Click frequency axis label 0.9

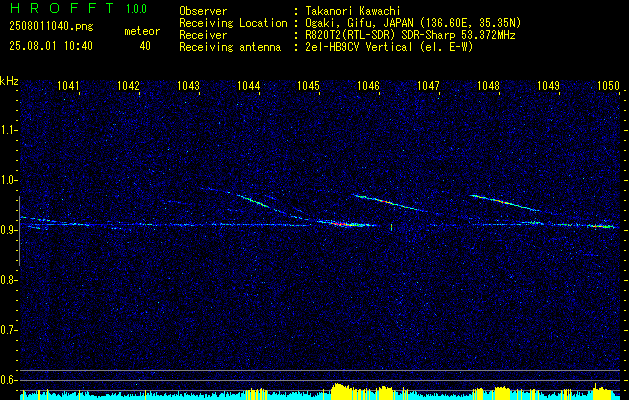click(9, 230)
